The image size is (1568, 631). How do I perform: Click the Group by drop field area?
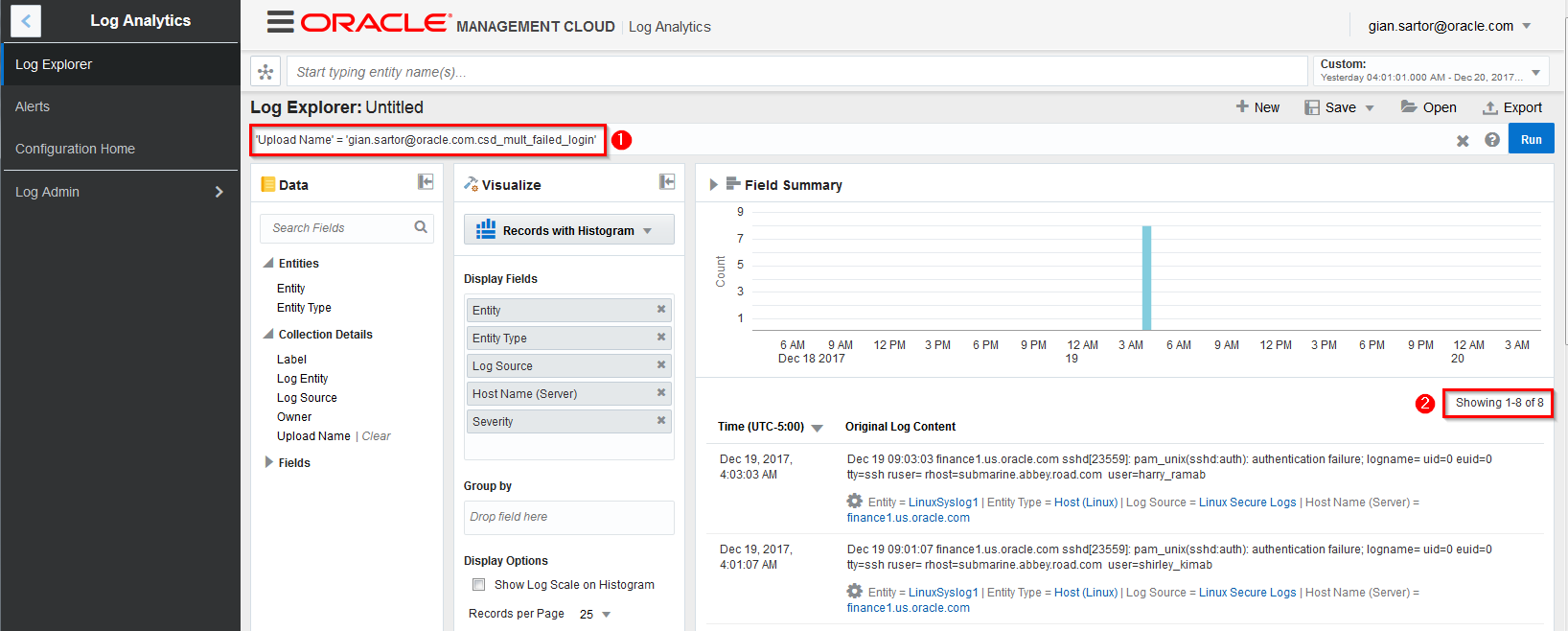(569, 517)
